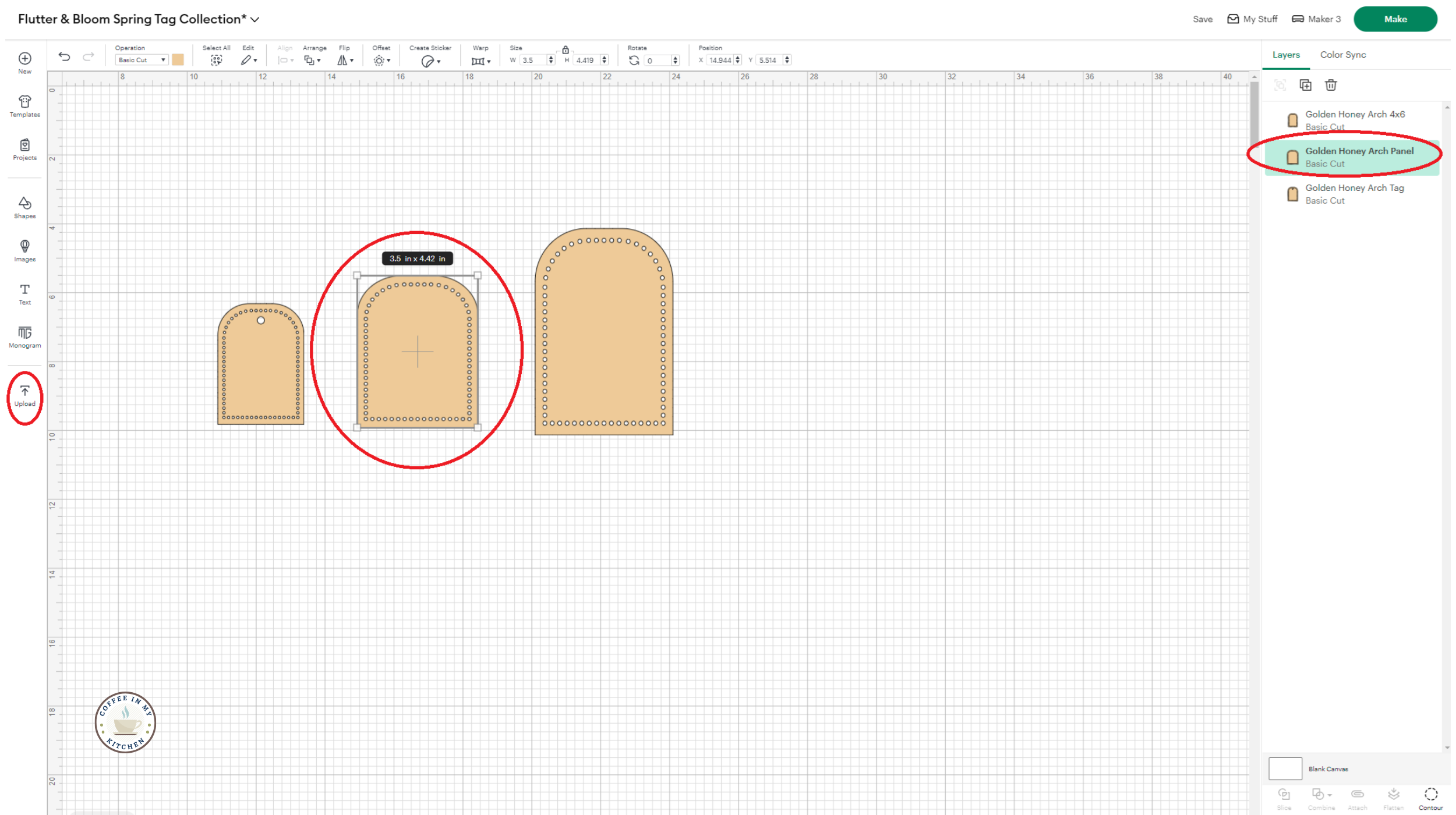This screenshot has height=815, width=1456.
Task: Open the Operation Basic Cut dropdown
Action: [142, 60]
